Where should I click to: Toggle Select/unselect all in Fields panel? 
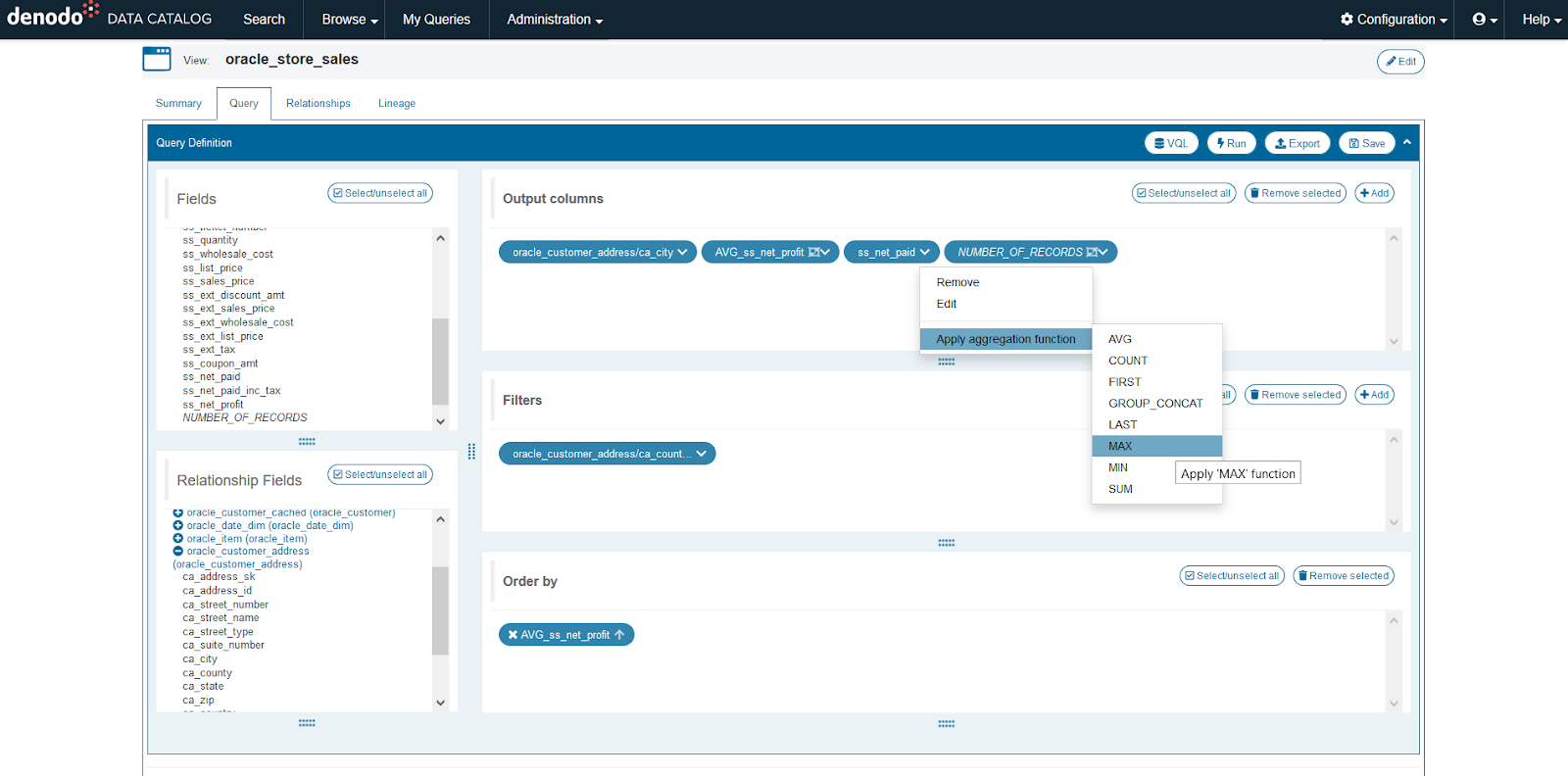[x=380, y=193]
